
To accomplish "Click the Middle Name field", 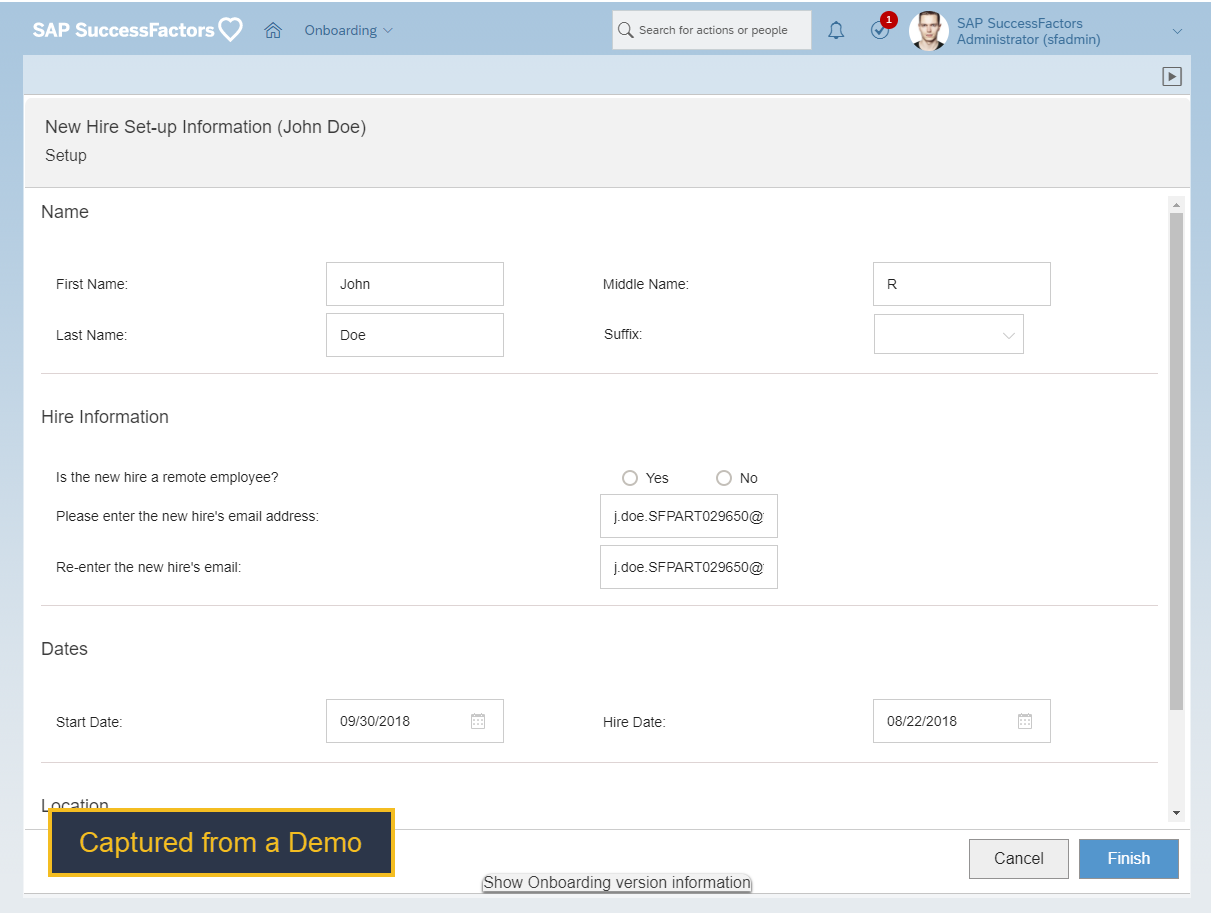I will pyautogui.click(x=962, y=284).
